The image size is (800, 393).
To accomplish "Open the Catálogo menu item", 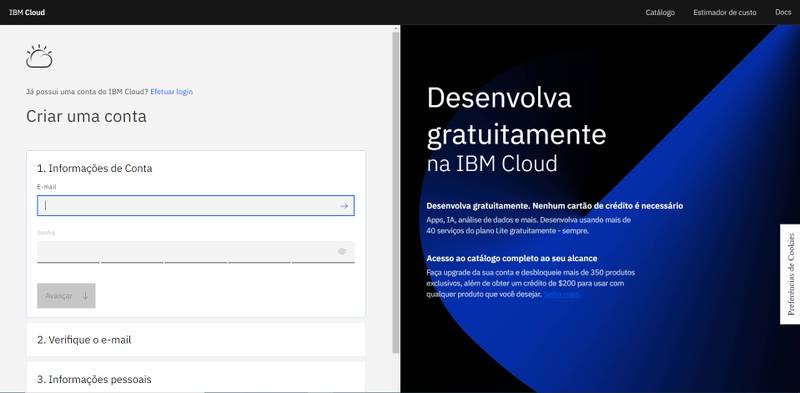I will pyautogui.click(x=660, y=12).
